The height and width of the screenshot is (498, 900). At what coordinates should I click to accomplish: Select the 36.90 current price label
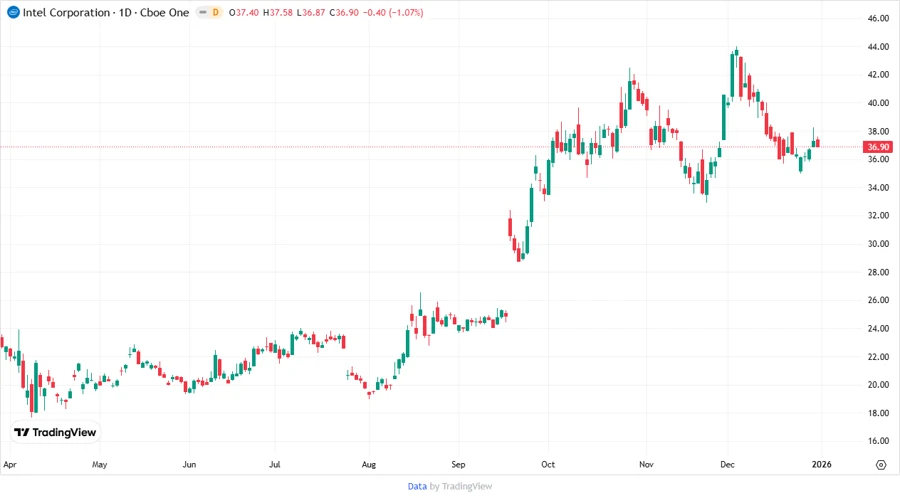point(878,147)
